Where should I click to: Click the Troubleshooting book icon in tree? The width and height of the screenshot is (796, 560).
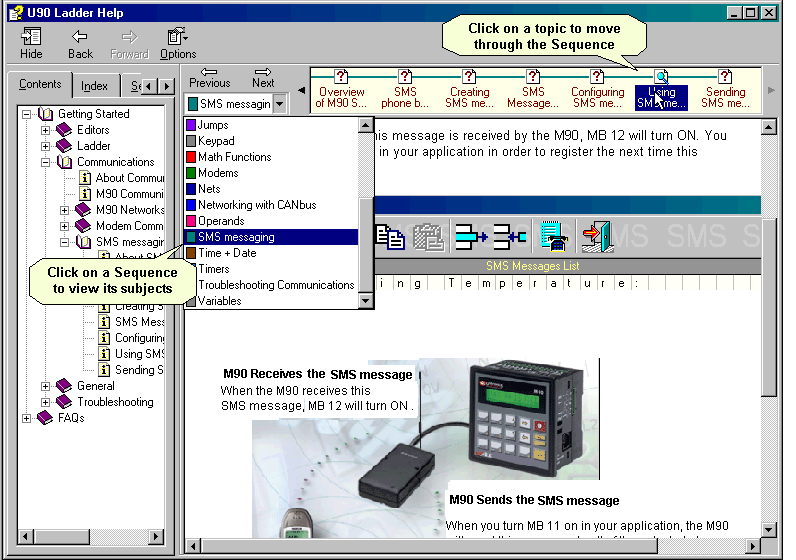point(64,402)
